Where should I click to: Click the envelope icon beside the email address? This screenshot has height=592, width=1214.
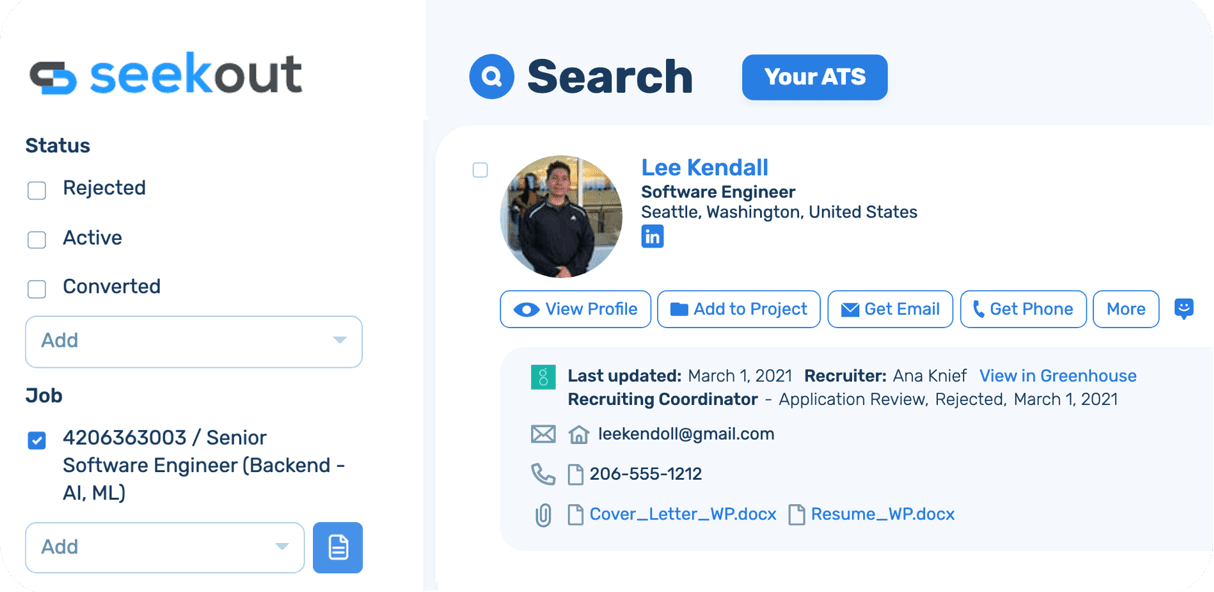tap(543, 434)
